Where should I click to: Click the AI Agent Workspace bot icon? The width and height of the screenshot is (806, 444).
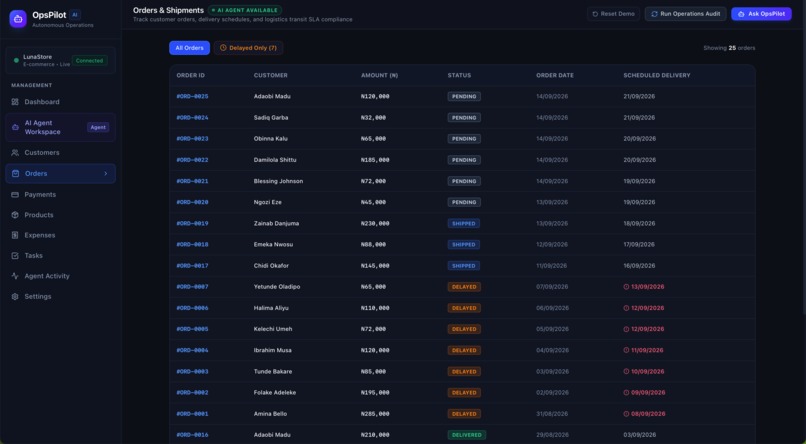15,127
